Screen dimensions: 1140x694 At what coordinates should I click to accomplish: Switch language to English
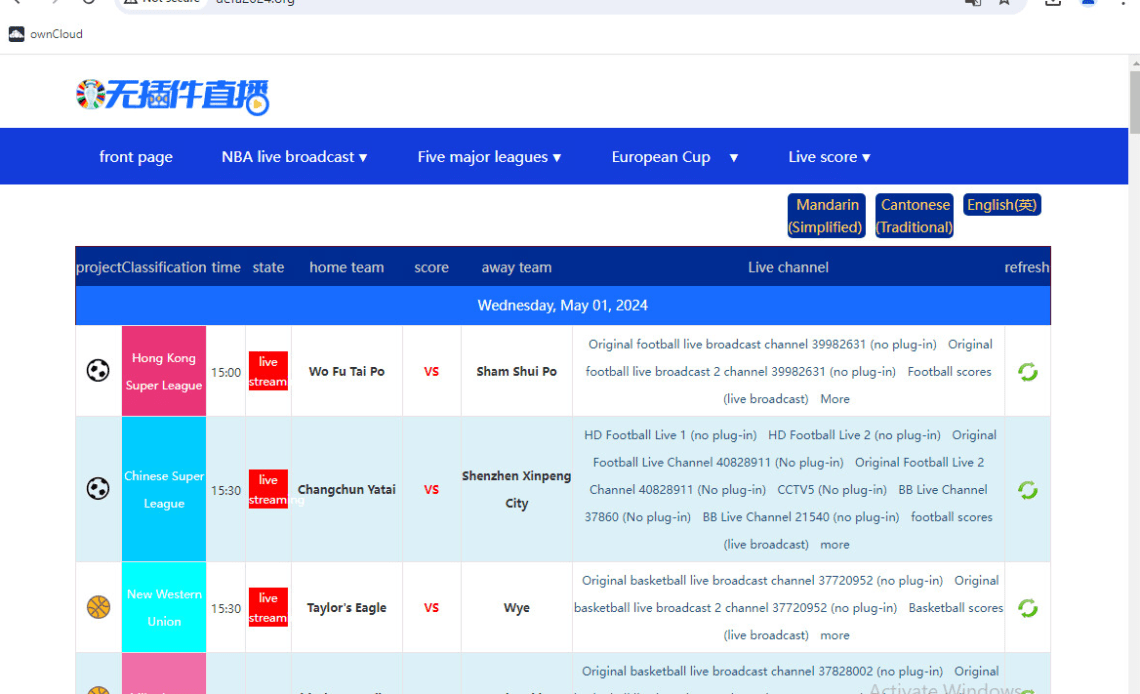tap(1002, 205)
